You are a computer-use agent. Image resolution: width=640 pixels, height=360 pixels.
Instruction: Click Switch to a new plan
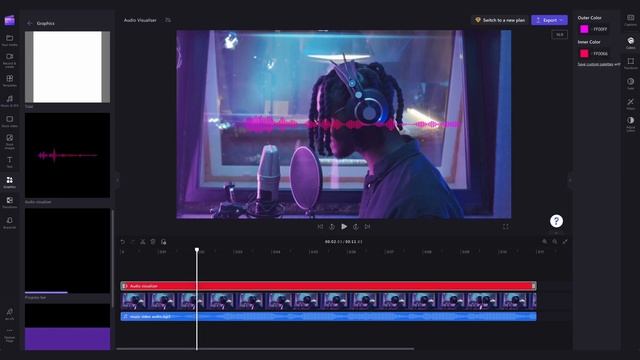(x=500, y=20)
